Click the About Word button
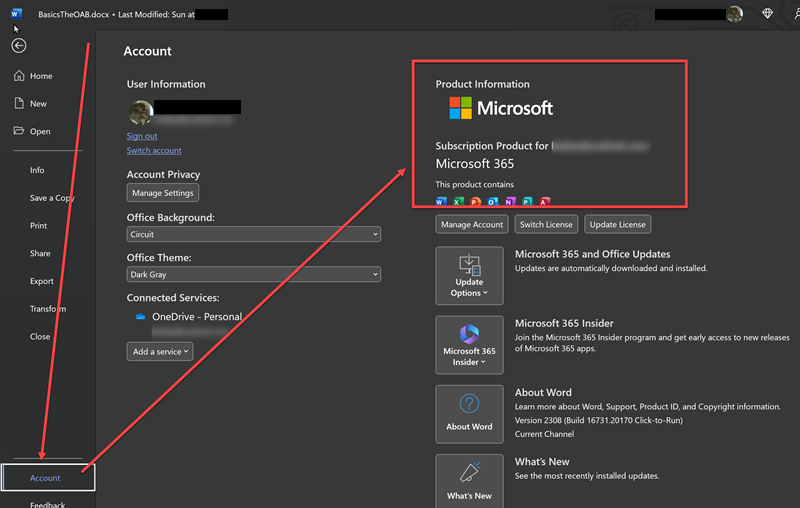The height and width of the screenshot is (508, 800). 469,414
